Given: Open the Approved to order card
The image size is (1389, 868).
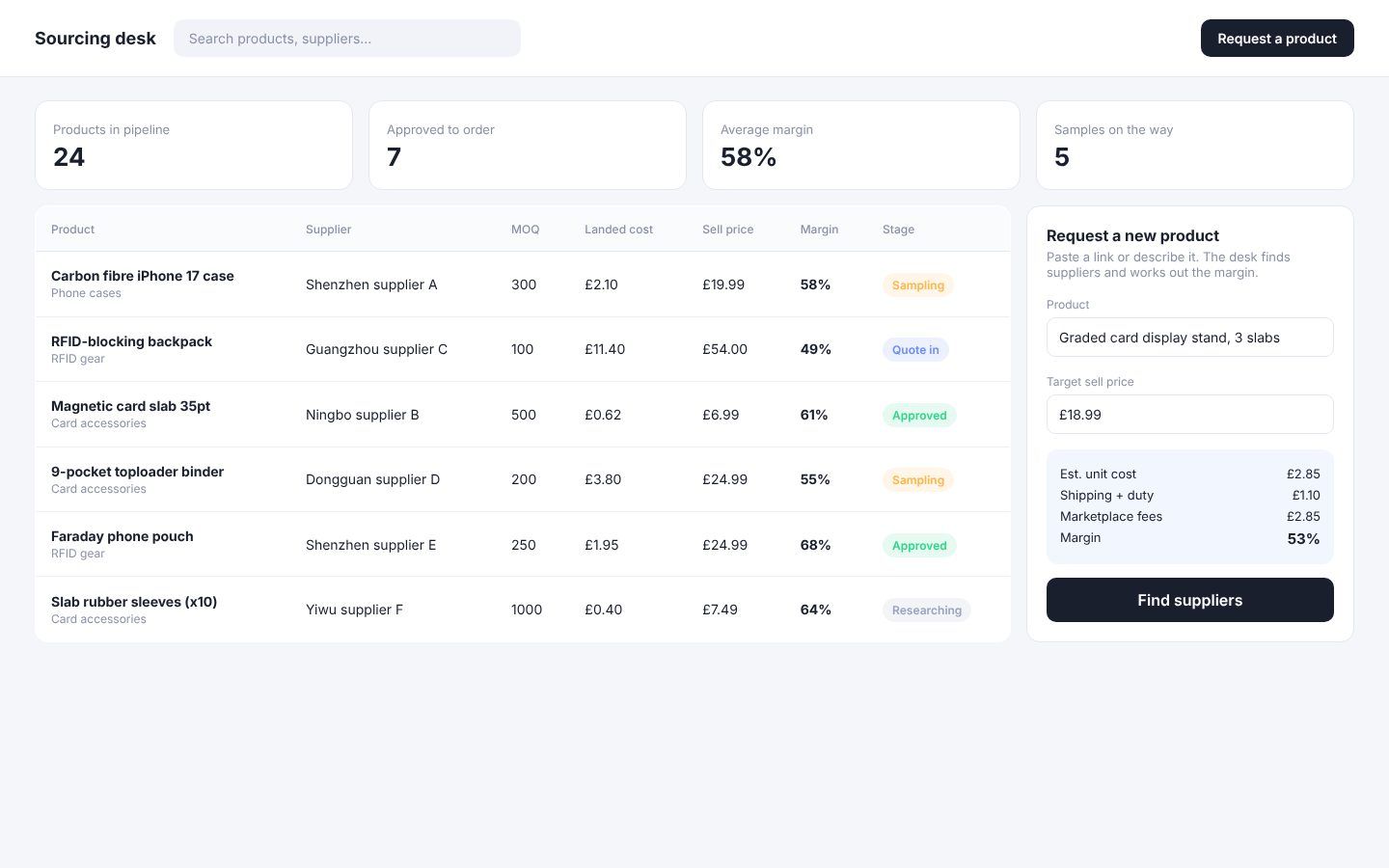Looking at the screenshot, I should 528,146.
